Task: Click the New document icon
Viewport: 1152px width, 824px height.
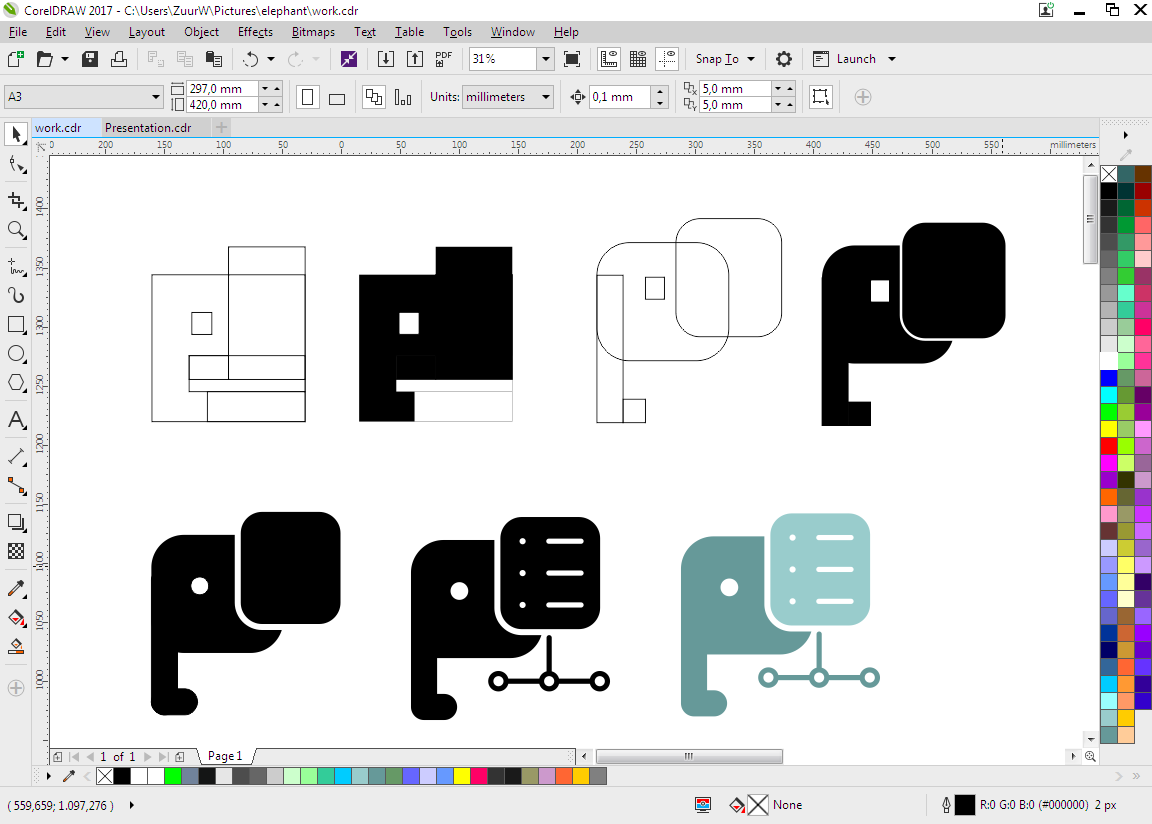Action: tap(15, 59)
